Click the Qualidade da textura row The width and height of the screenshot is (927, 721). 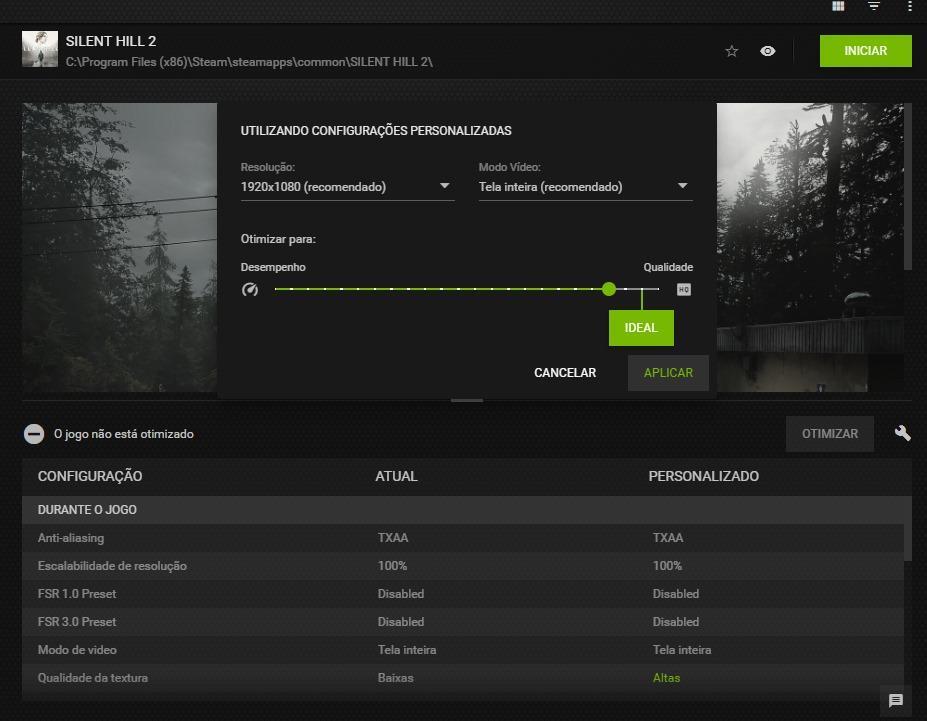463,678
